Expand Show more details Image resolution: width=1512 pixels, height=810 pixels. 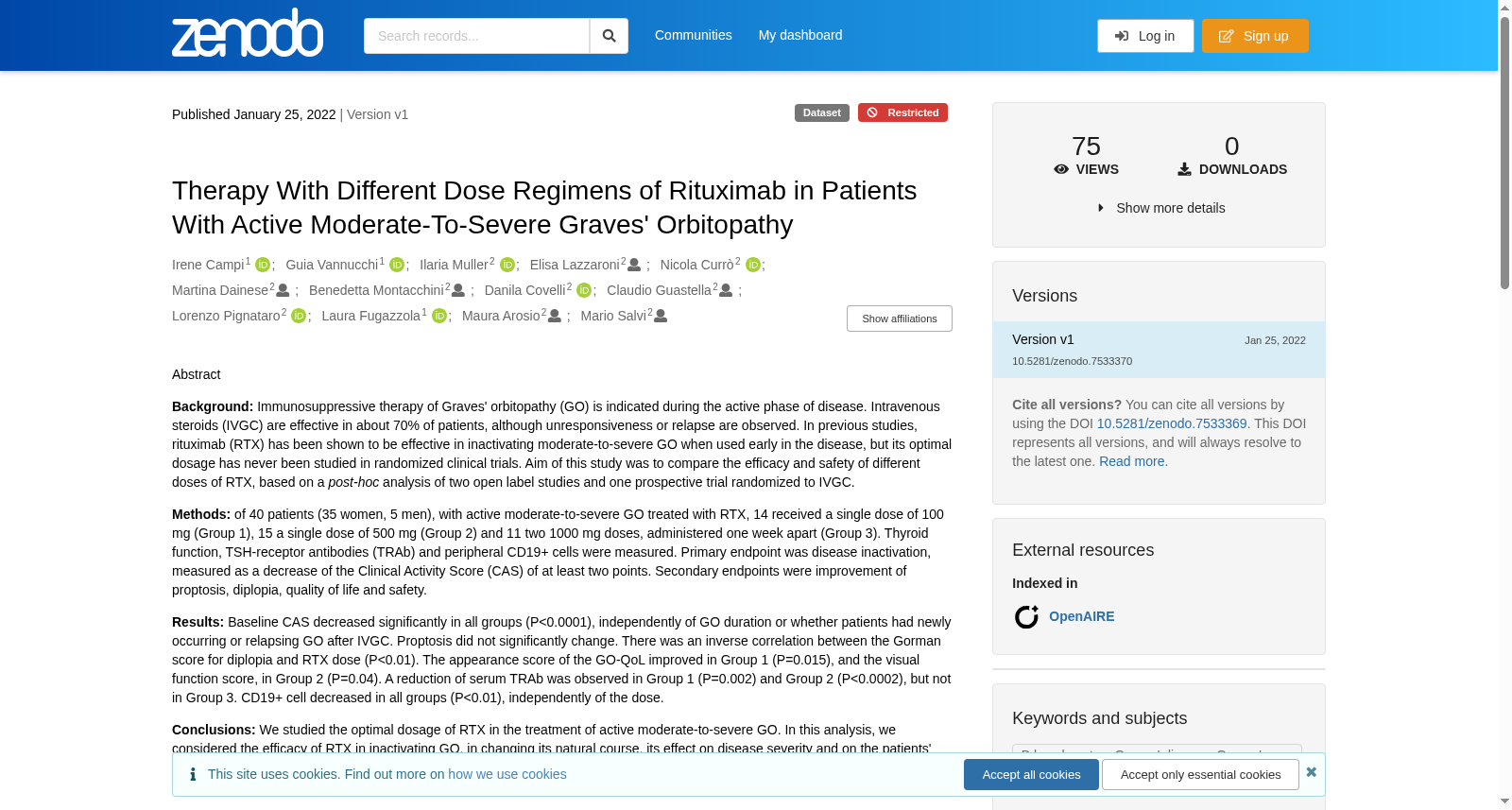coord(1160,208)
